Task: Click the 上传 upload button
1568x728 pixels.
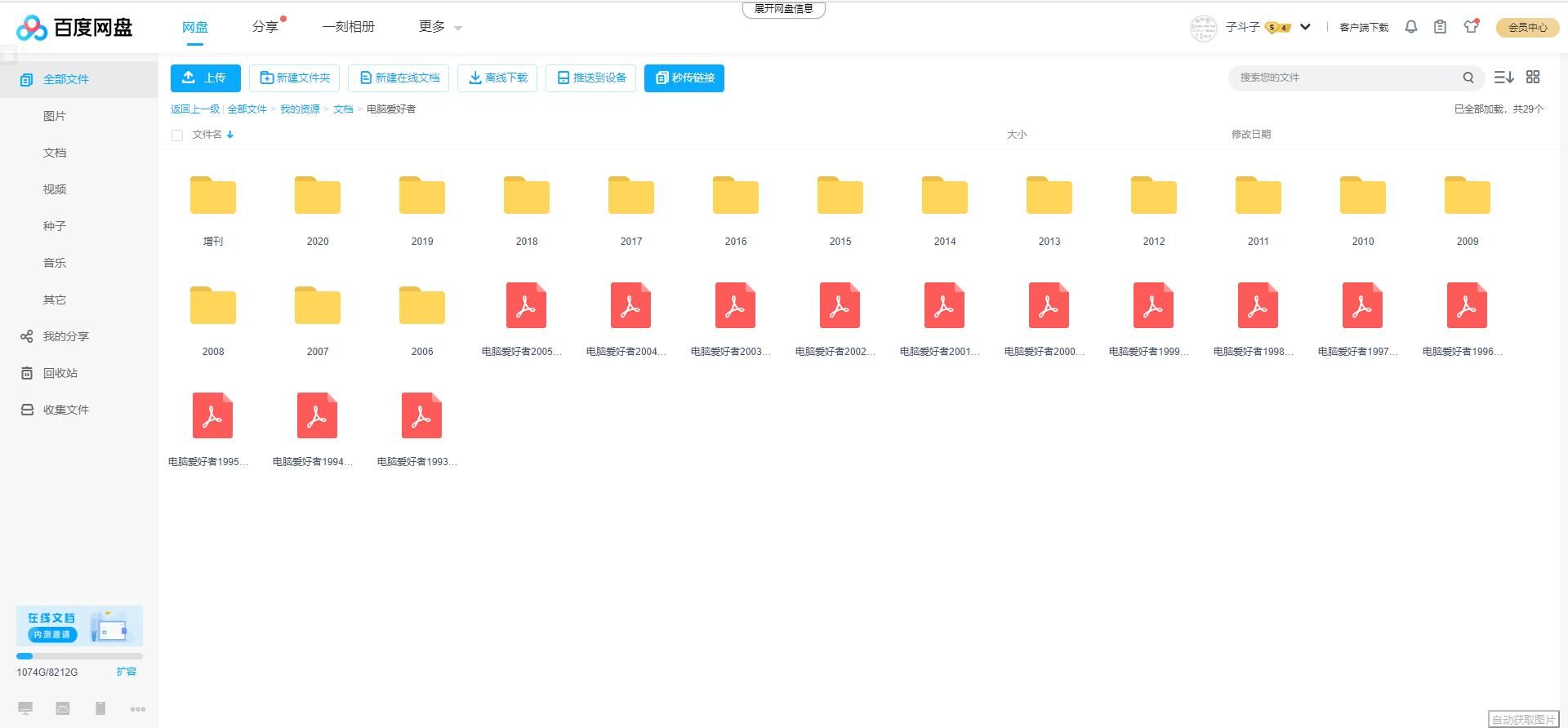Action: pos(205,78)
